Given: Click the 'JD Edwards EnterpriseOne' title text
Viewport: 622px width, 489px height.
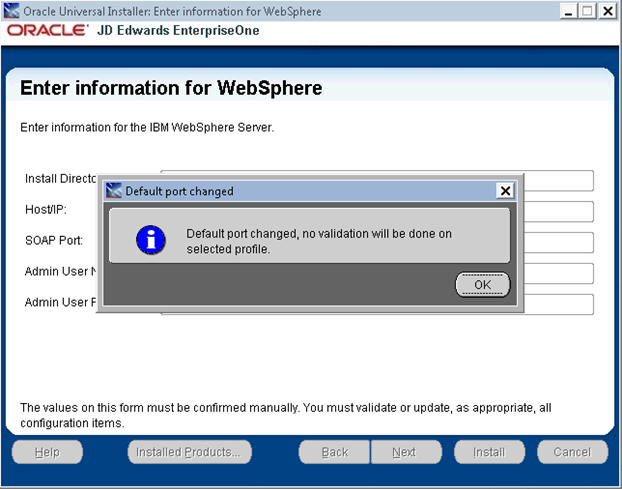Looking at the screenshot, I should click(178, 31).
